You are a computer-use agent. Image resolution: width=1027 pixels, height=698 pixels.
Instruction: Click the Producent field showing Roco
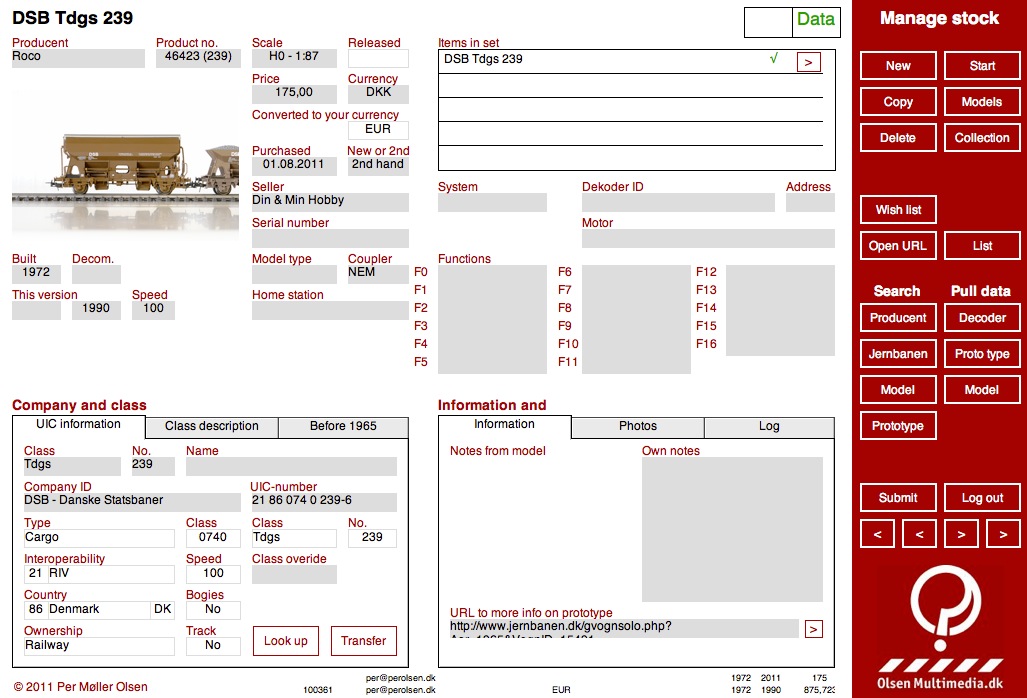coord(78,58)
